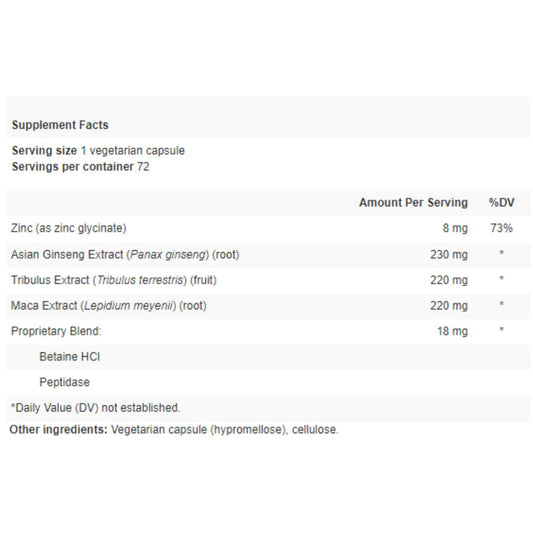Select the Asian Ginseng Extract row
This screenshot has height=533, width=533.
(269, 255)
